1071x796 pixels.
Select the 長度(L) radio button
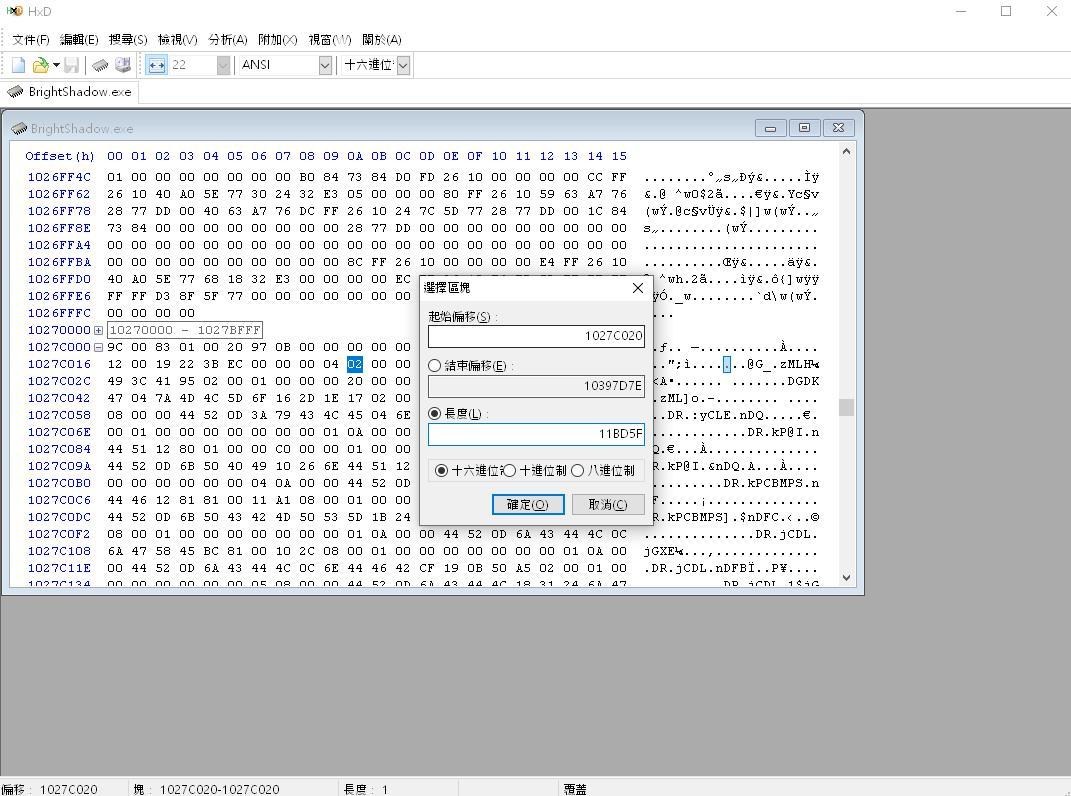coord(435,413)
